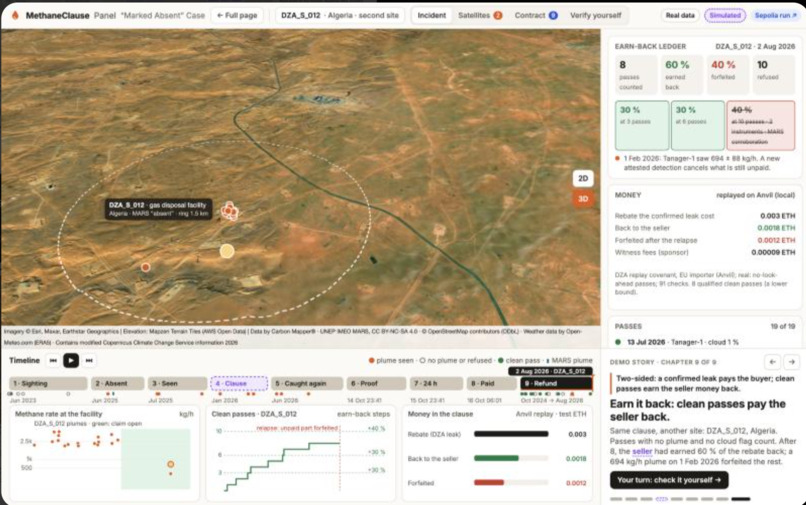Click the struck-through 40 % forfeited card
The image size is (806, 505).
(x=760, y=125)
